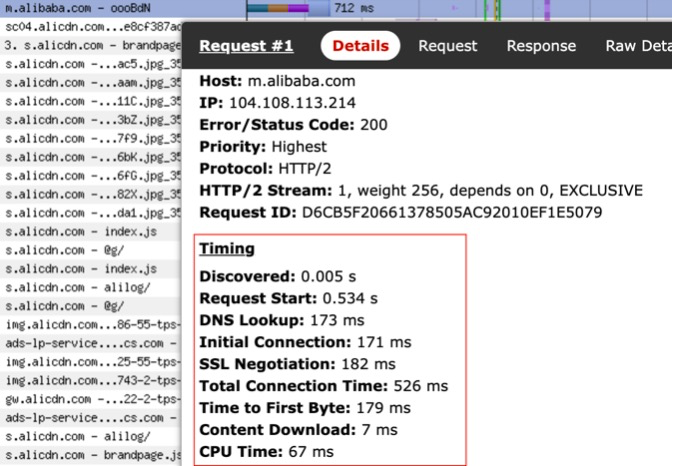Screen dimensions: 678x466
Task: Click the Request #1 heading link
Action: point(246,46)
